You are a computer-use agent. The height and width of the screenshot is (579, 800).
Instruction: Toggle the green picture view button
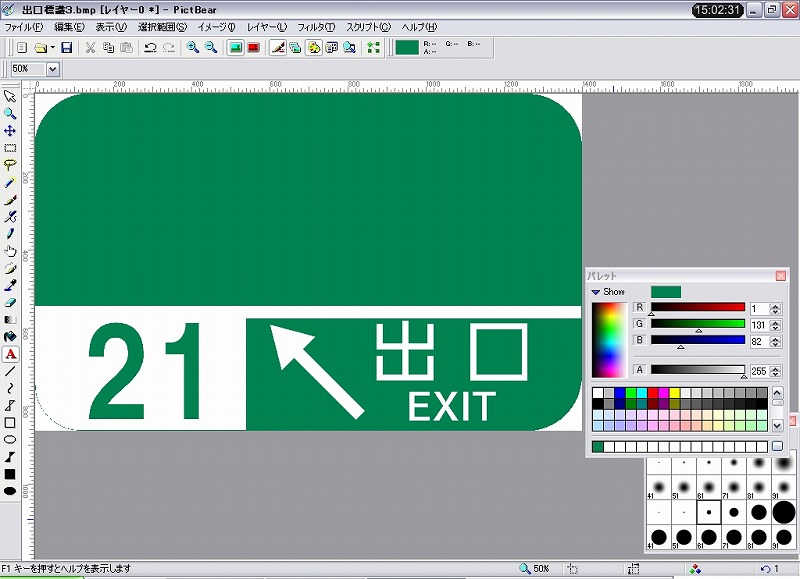pos(235,47)
